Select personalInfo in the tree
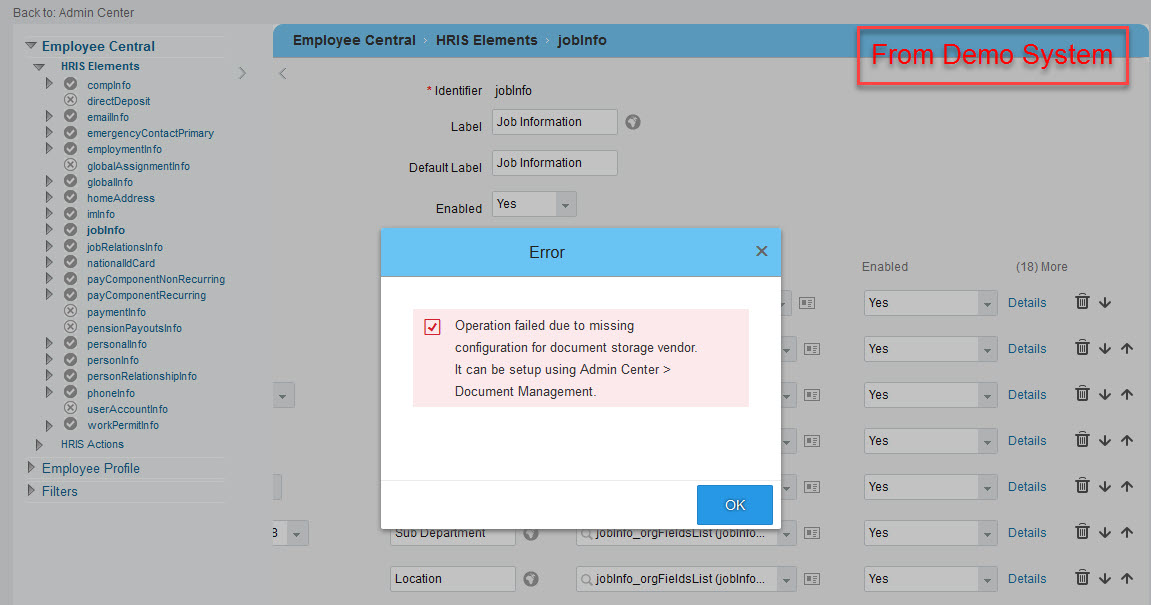Screen dimensions: 1151x605 pos(117,344)
